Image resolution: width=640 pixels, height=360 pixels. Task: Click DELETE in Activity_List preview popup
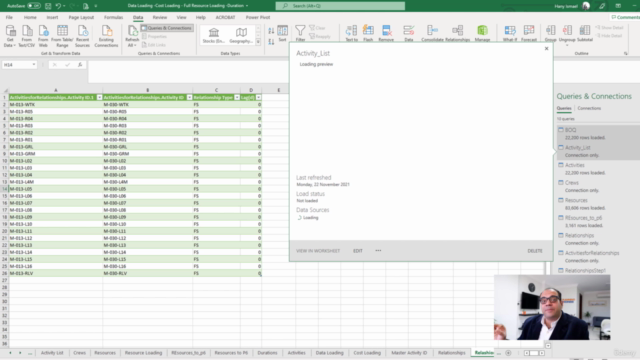(535, 251)
